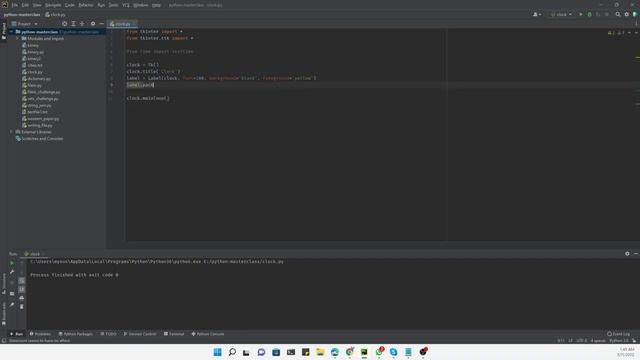
Task: Open the Event Log button
Action: click(618, 334)
